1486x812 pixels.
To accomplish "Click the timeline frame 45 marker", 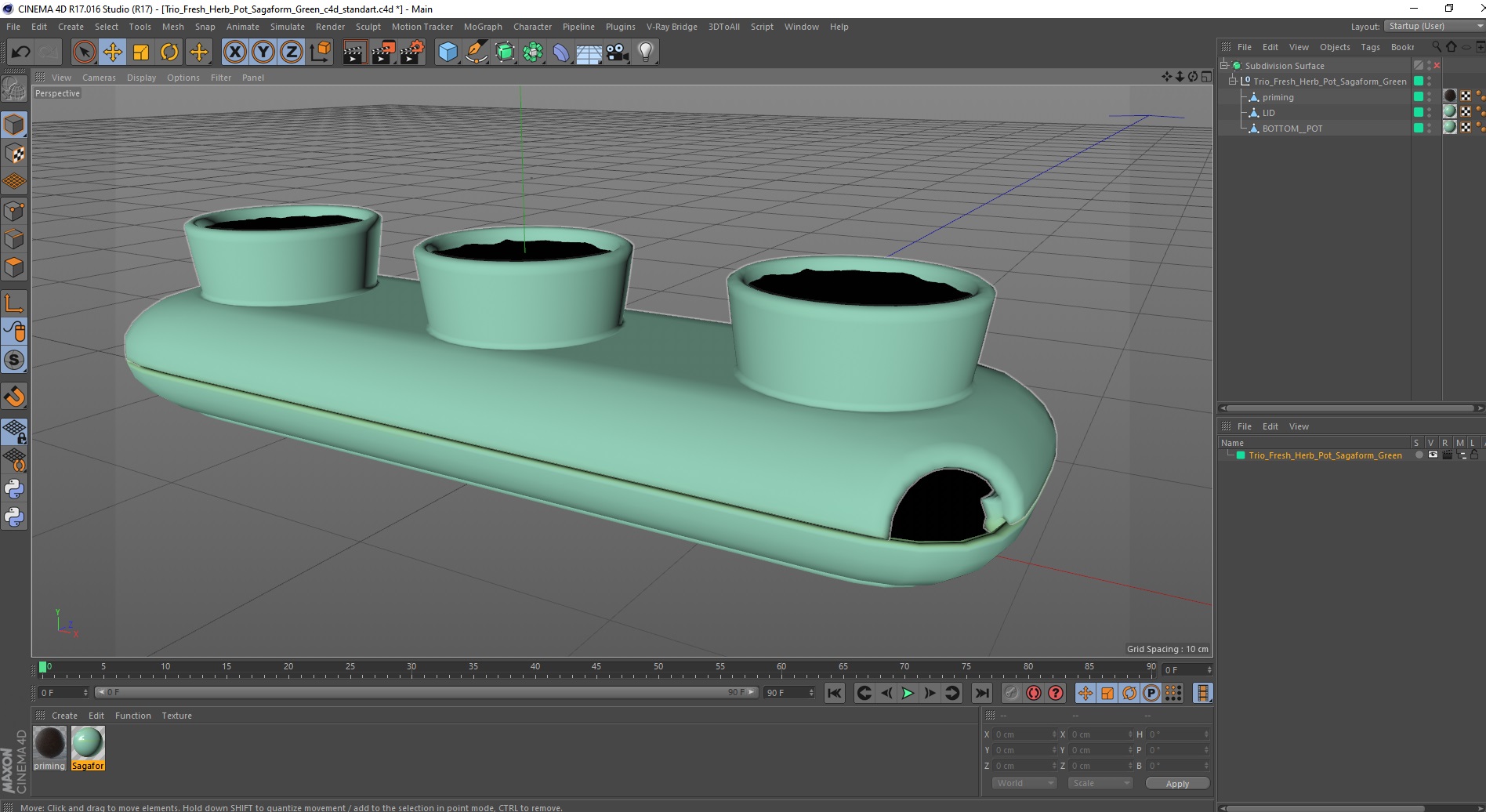I will pos(596,667).
